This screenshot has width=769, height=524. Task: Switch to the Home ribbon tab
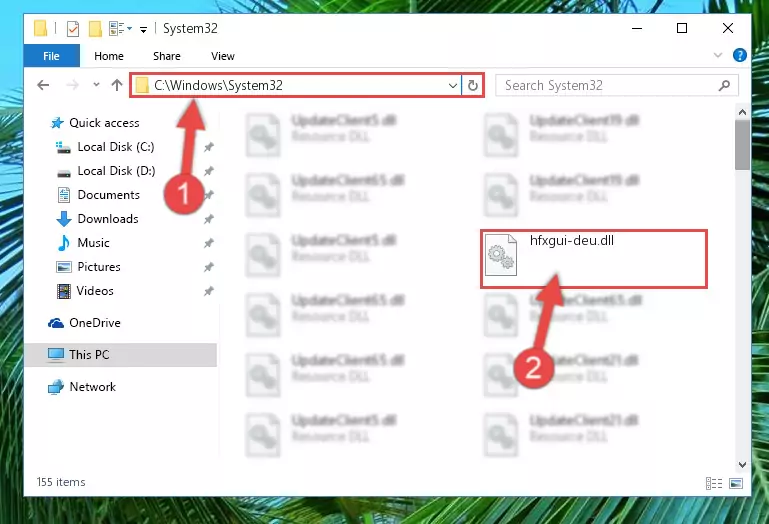tap(109, 56)
